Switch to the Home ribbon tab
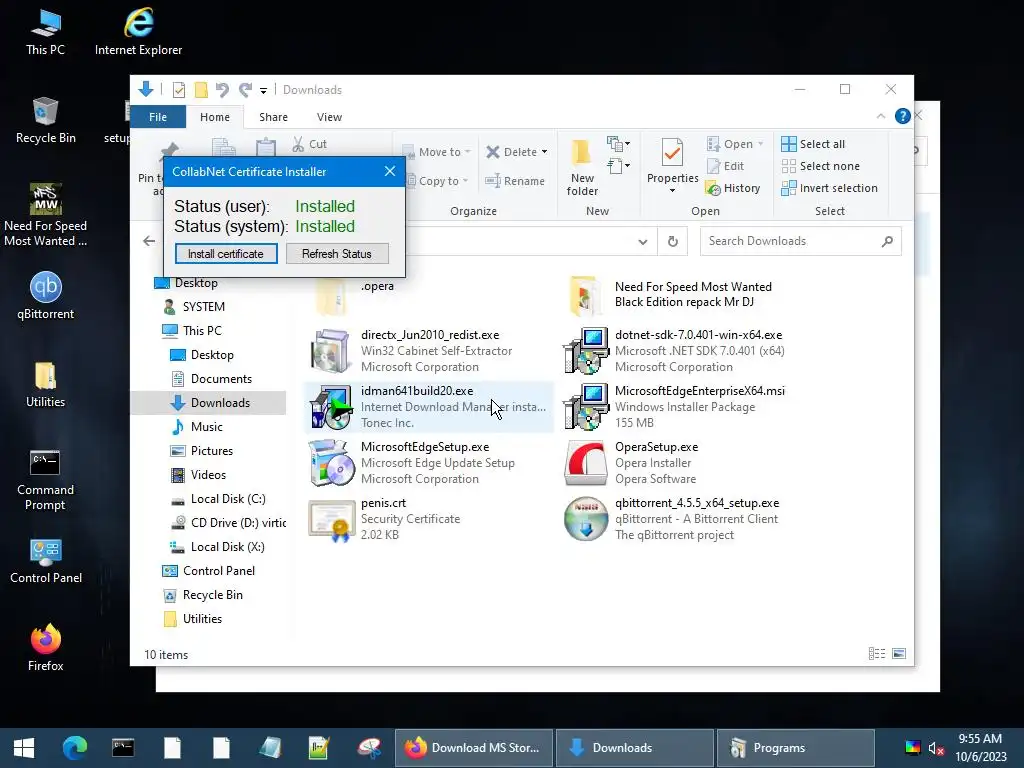Image resolution: width=1024 pixels, height=768 pixels. tap(215, 117)
